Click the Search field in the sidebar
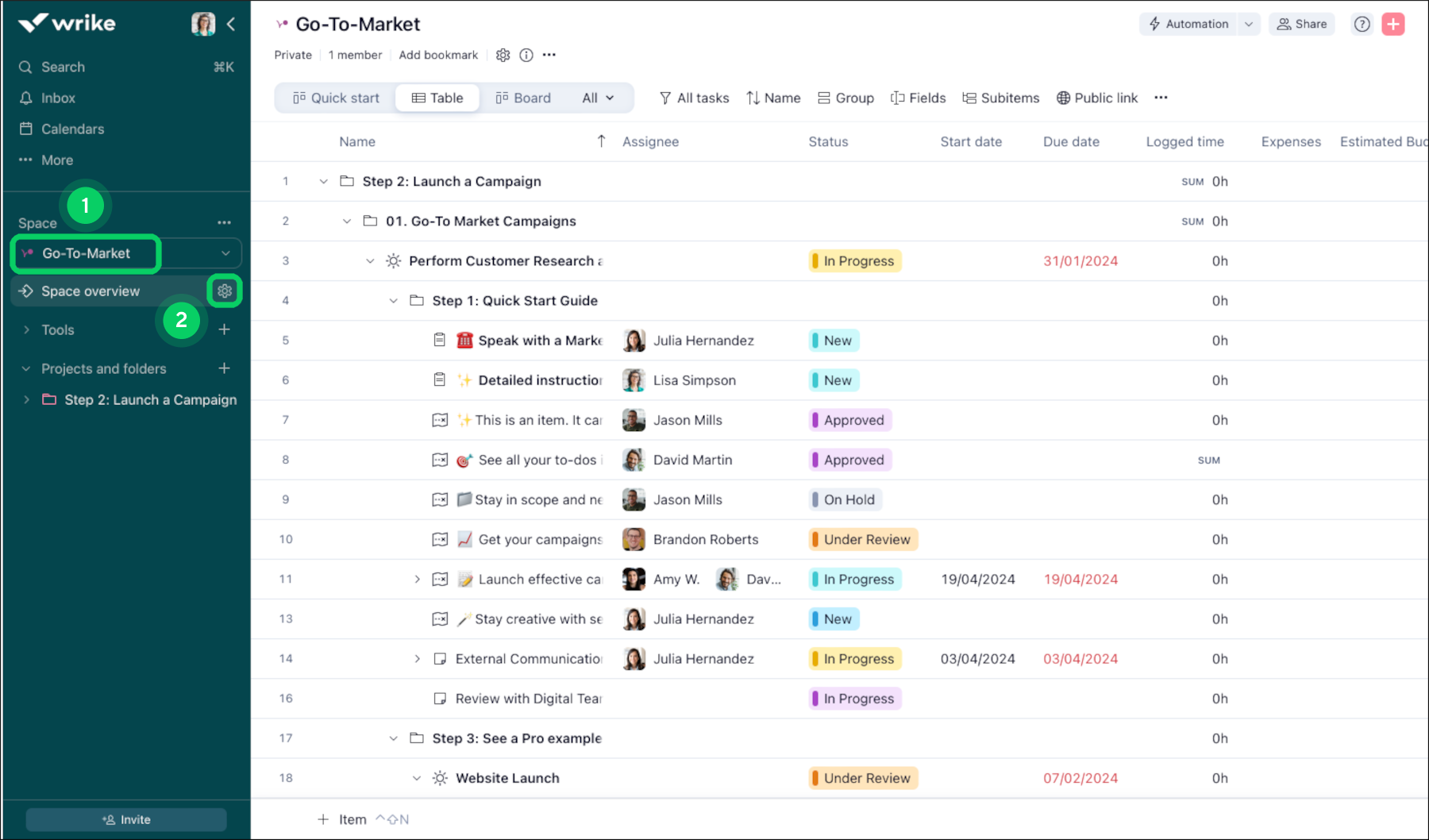The image size is (1429, 840). pyautogui.click(x=64, y=67)
